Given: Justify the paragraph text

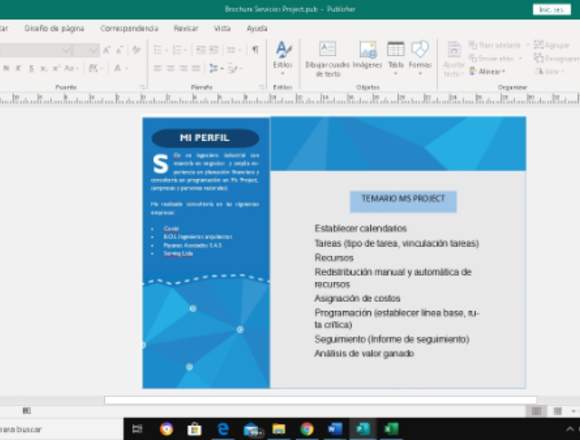Looking at the screenshot, I should (x=196, y=68).
